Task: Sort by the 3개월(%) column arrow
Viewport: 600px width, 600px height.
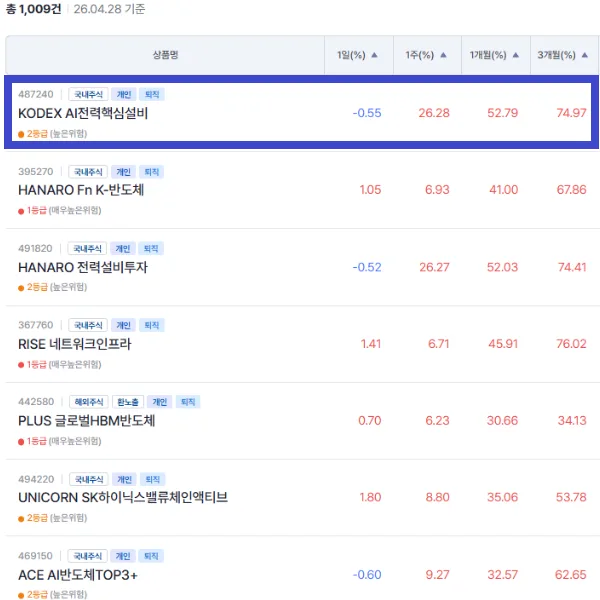Action: pos(584,55)
